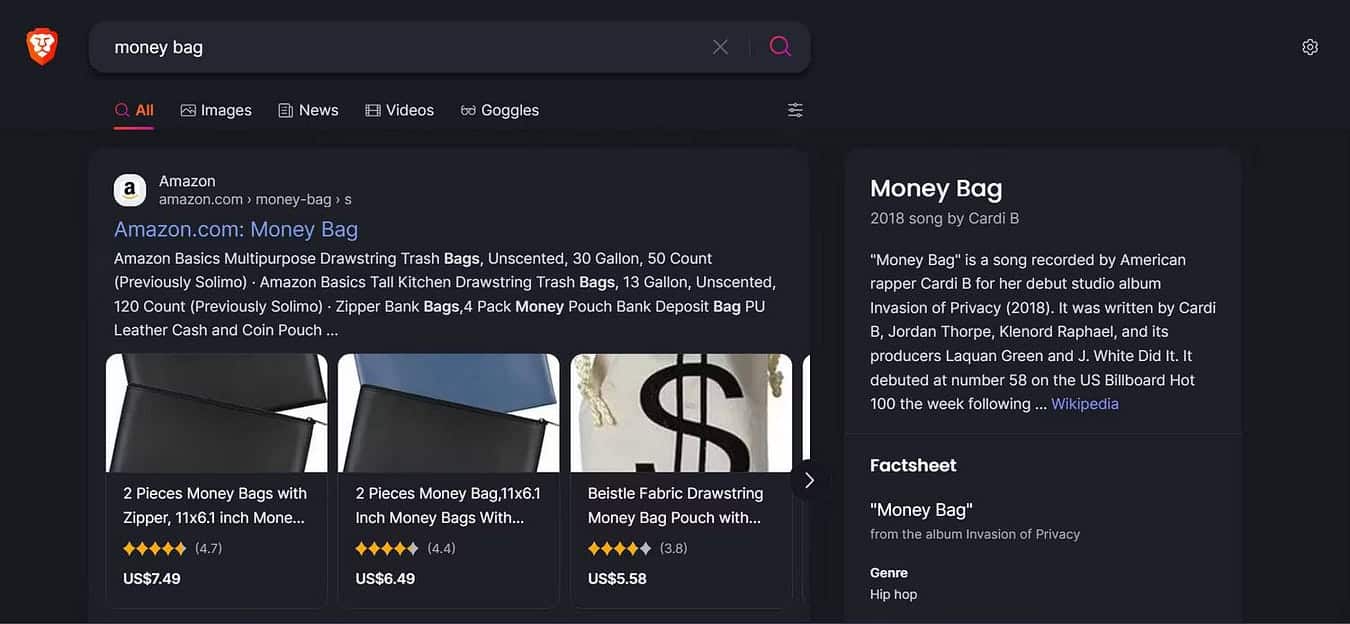Select the All tab

[x=134, y=110]
